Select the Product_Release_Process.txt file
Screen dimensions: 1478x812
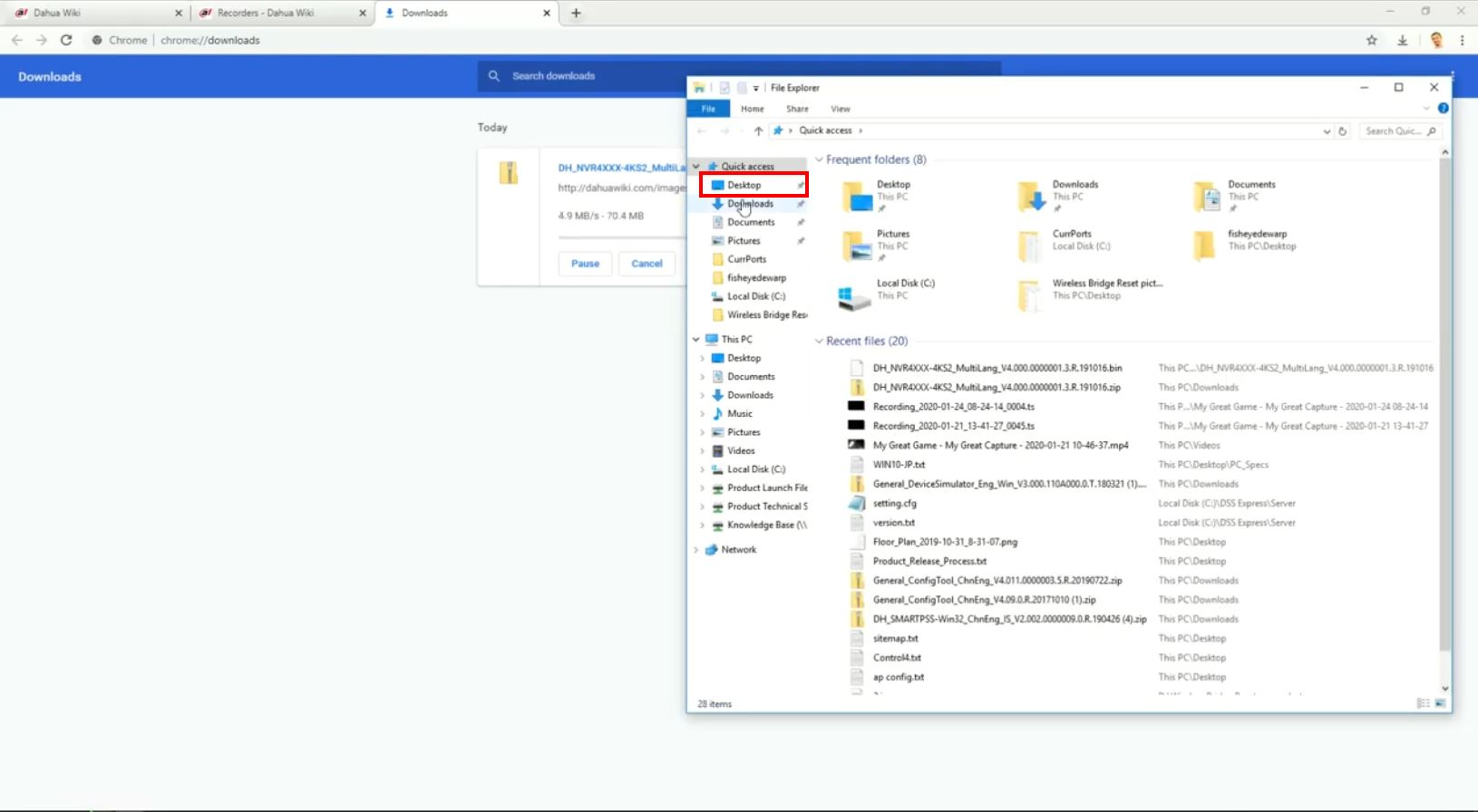[x=929, y=562]
